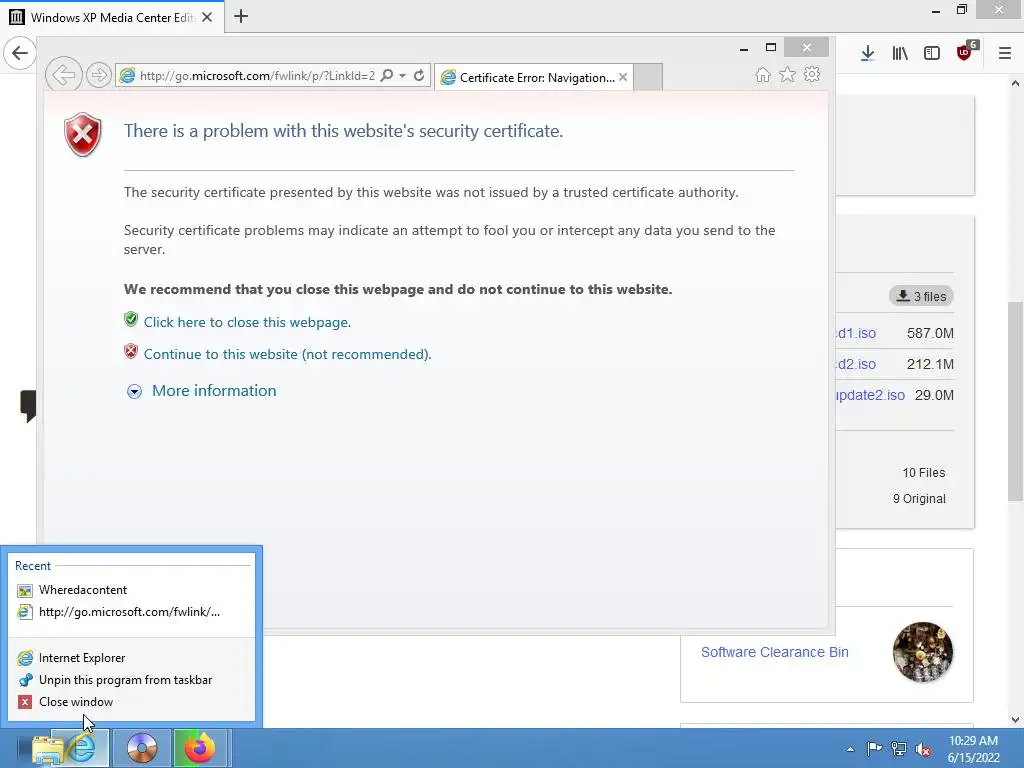Open IE tools gear icon
1024x768 pixels.
pyautogui.click(x=812, y=74)
